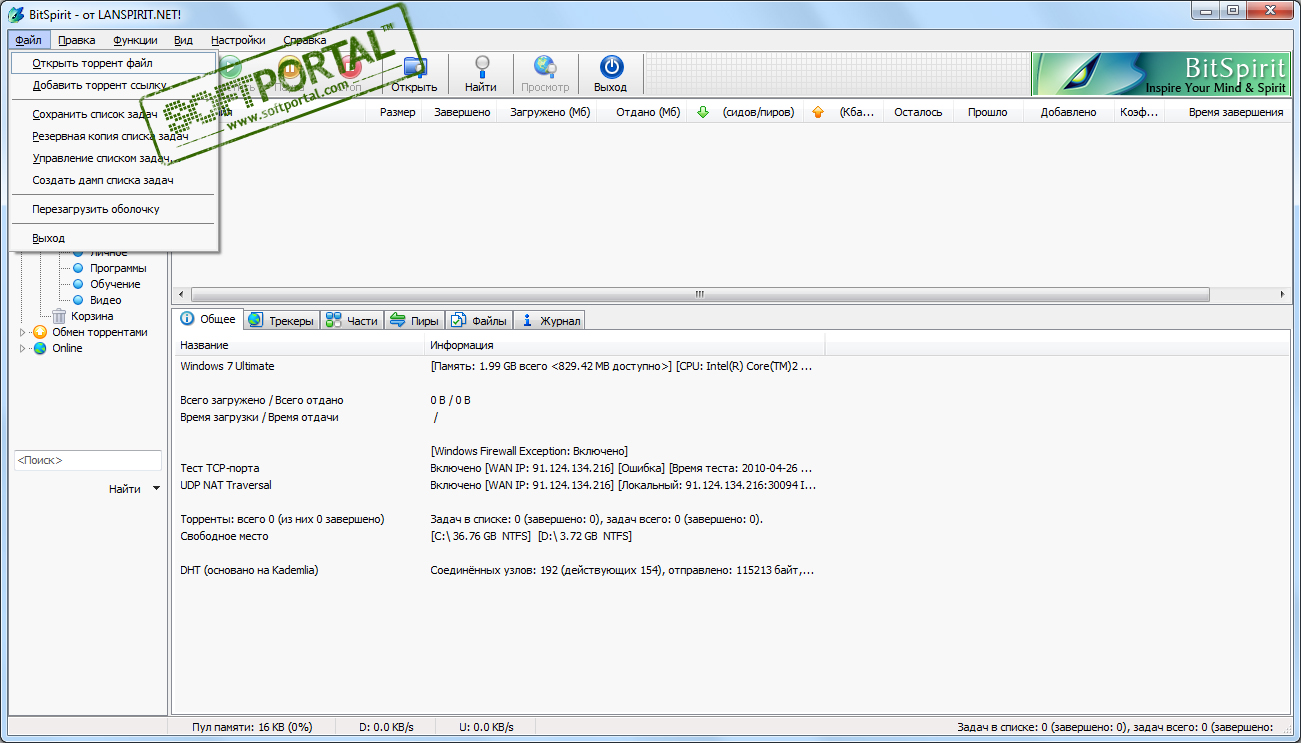The height and width of the screenshot is (743, 1301).
Task: Click the Информация header in info panel
Action: pos(625,345)
